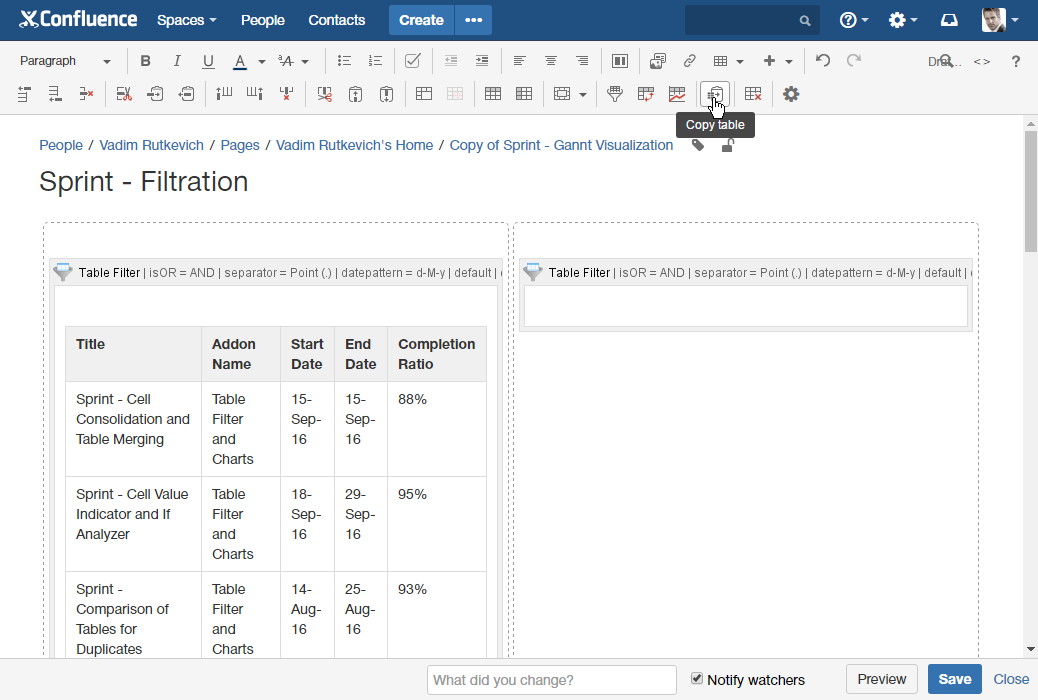Open the insert more content dropdown
Screen dimensions: 1038x700
click(x=778, y=61)
